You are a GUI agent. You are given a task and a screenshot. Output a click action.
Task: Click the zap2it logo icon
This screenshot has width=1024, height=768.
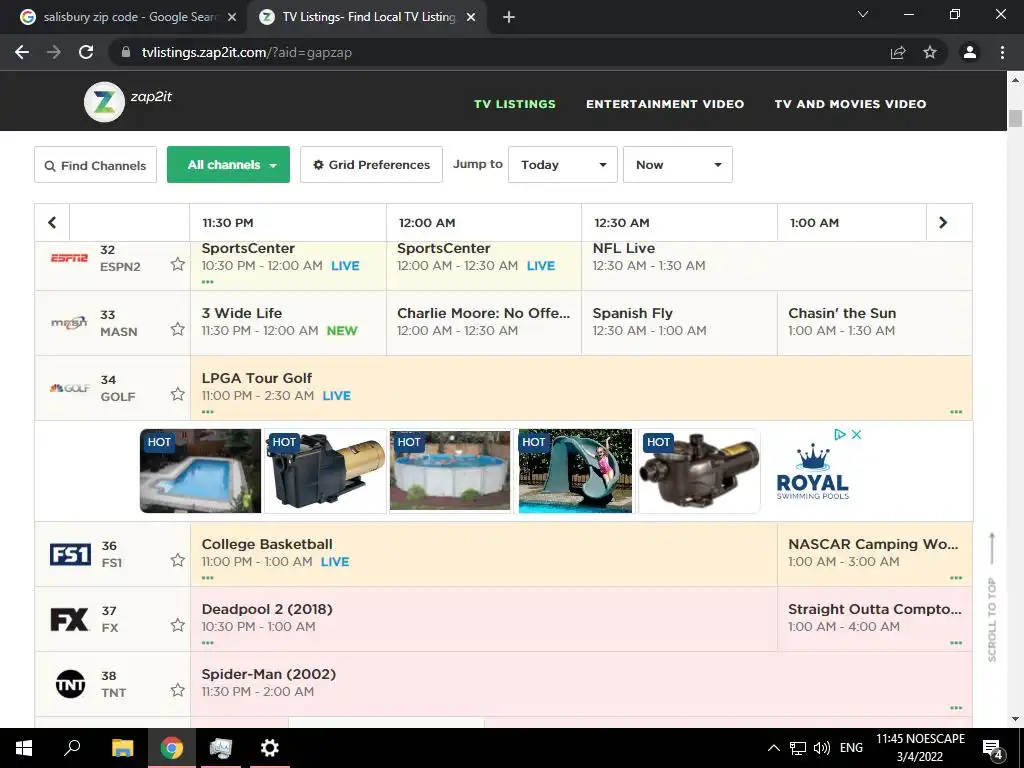pos(104,102)
